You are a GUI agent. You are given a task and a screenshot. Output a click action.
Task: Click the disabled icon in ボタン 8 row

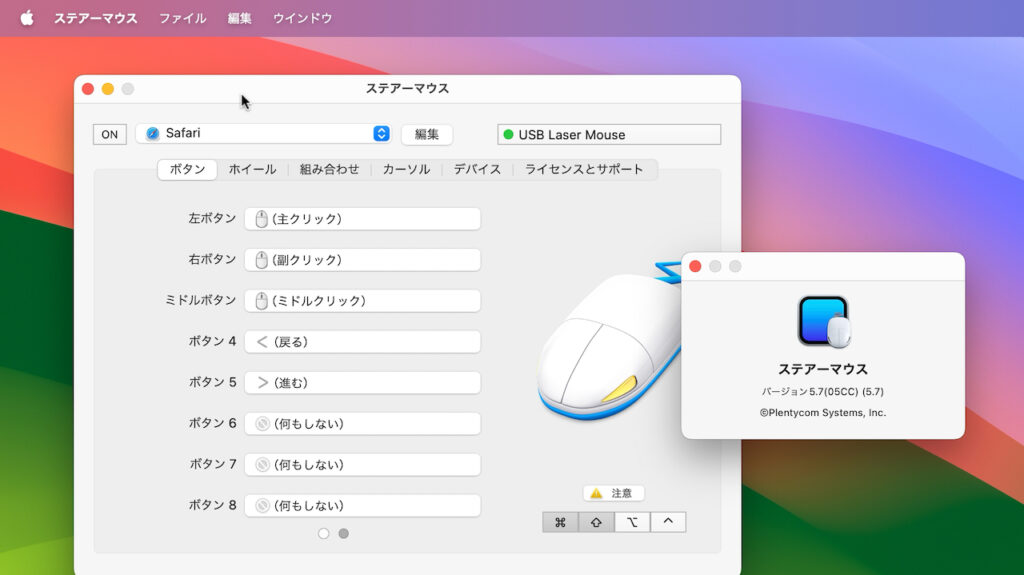click(x=263, y=506)
